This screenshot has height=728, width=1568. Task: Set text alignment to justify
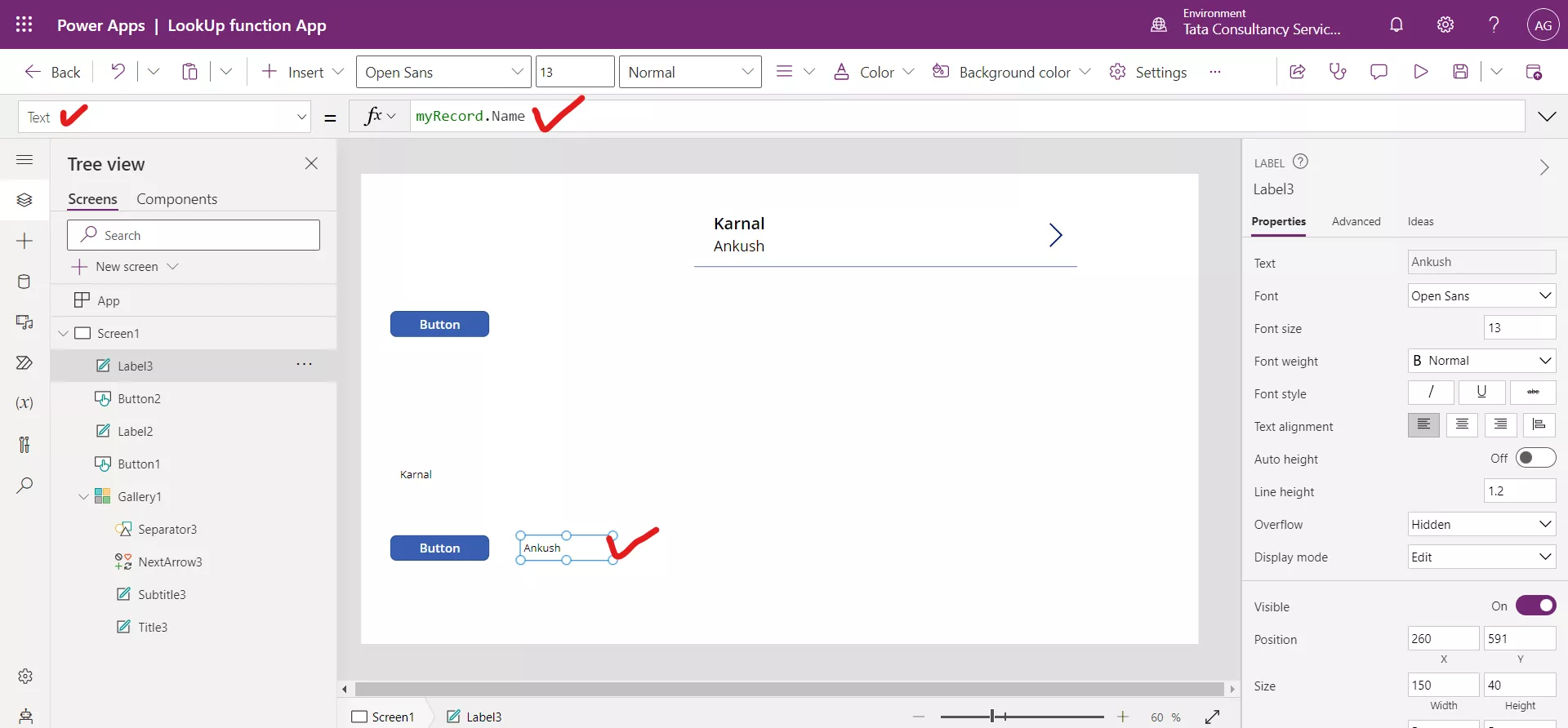click(x=1539, y=425)
